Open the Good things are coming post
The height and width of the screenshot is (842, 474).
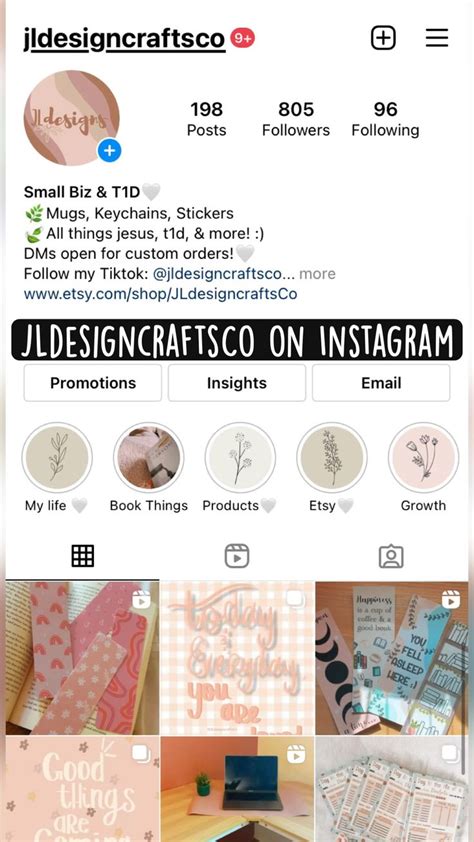[x=82, y=789]
